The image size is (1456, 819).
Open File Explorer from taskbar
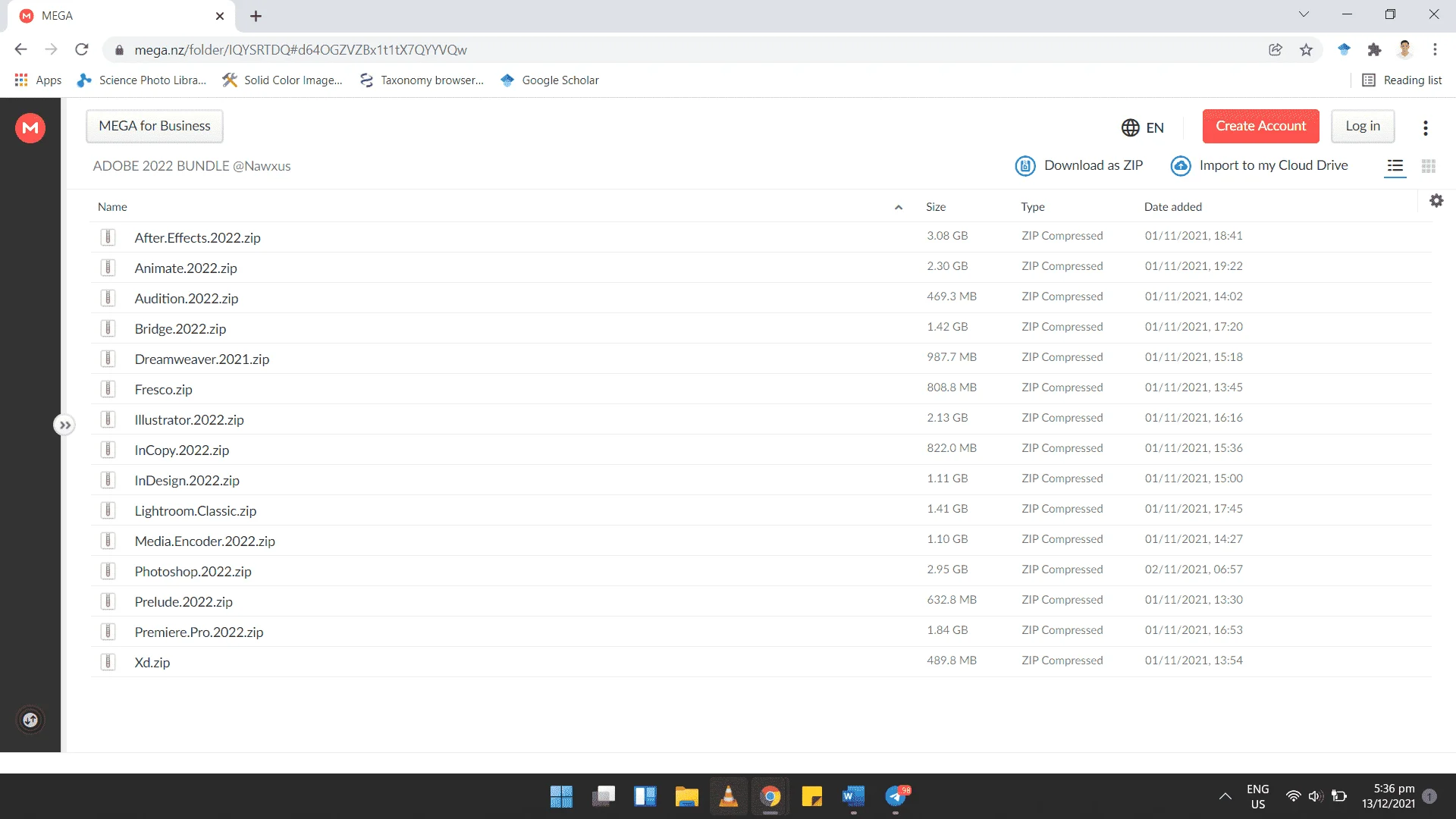coord(686,796)
